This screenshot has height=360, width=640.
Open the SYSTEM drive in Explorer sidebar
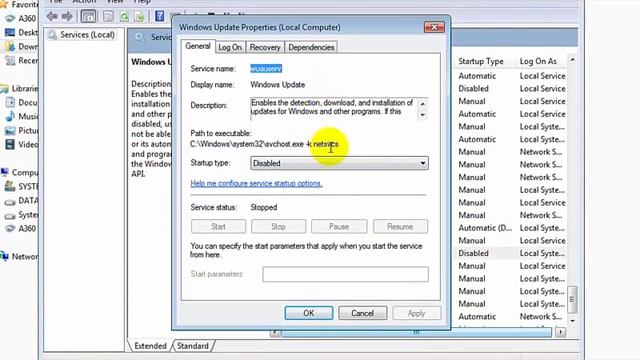[22, 187]
